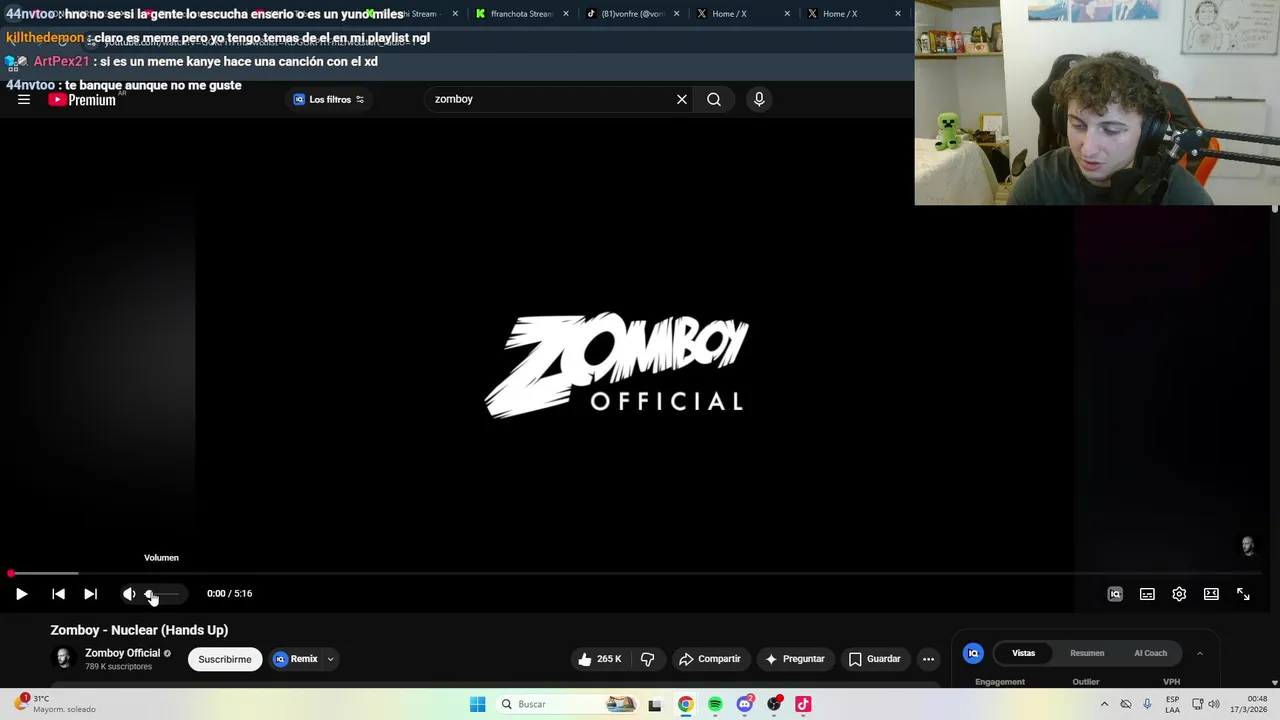Play the Zomboy video
The height and width of the screenshot is (720, 1280).
tap(21, 594)
